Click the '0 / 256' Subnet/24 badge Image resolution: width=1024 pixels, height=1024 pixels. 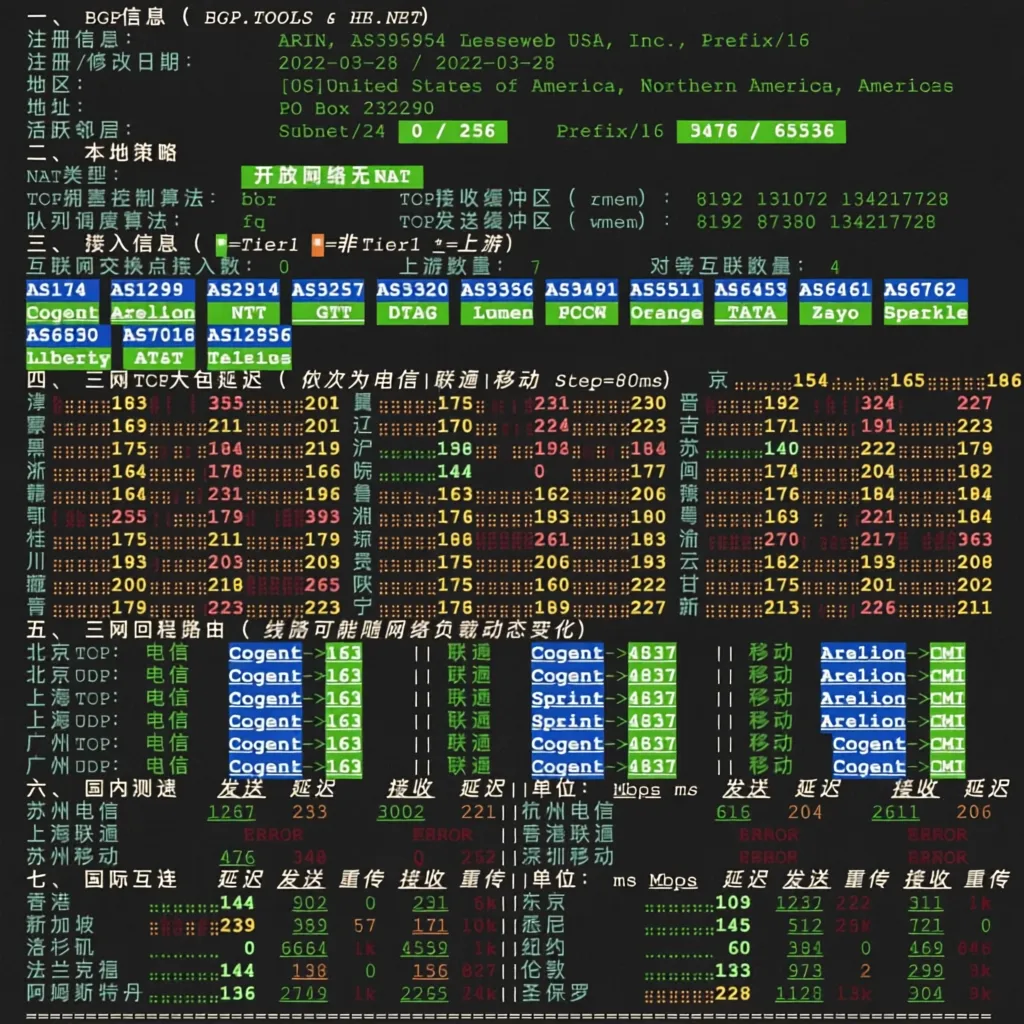pyautogui.click(x=453, y=131)
